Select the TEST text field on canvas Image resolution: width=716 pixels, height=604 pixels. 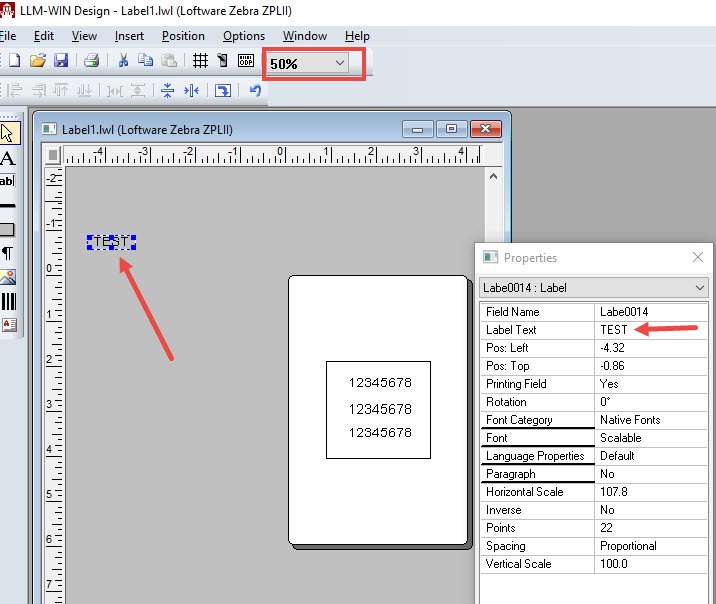click(x=111, y=242)
